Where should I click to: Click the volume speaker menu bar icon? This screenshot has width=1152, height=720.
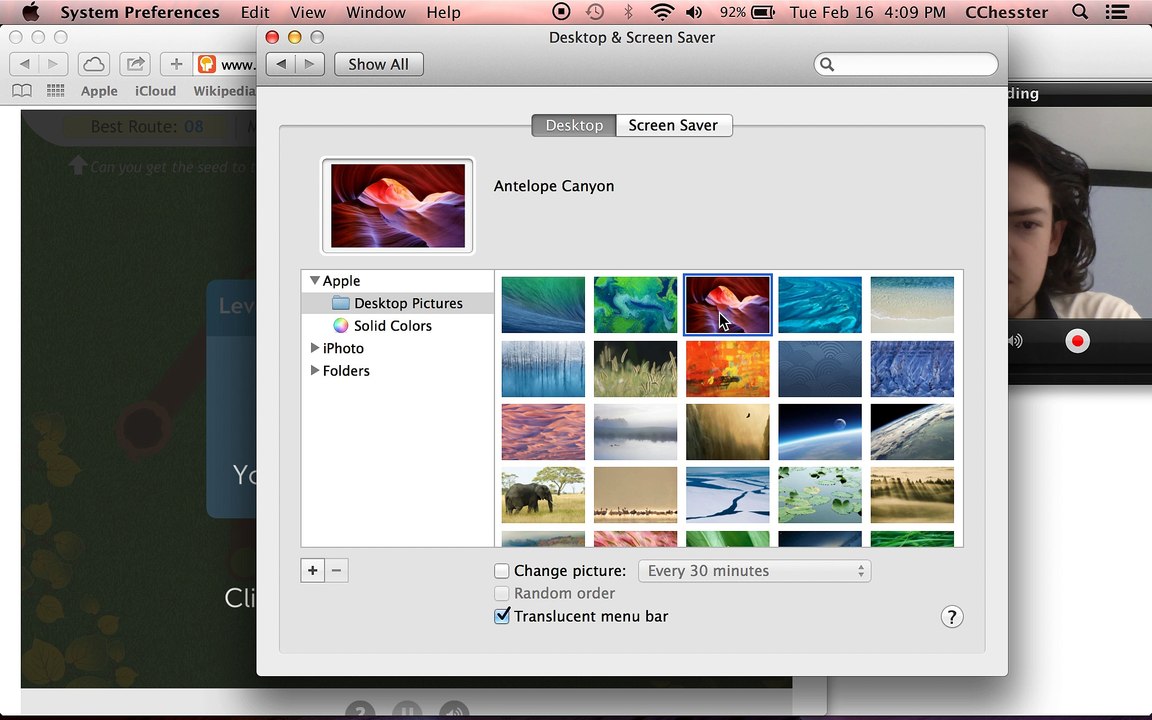(694, 12)
